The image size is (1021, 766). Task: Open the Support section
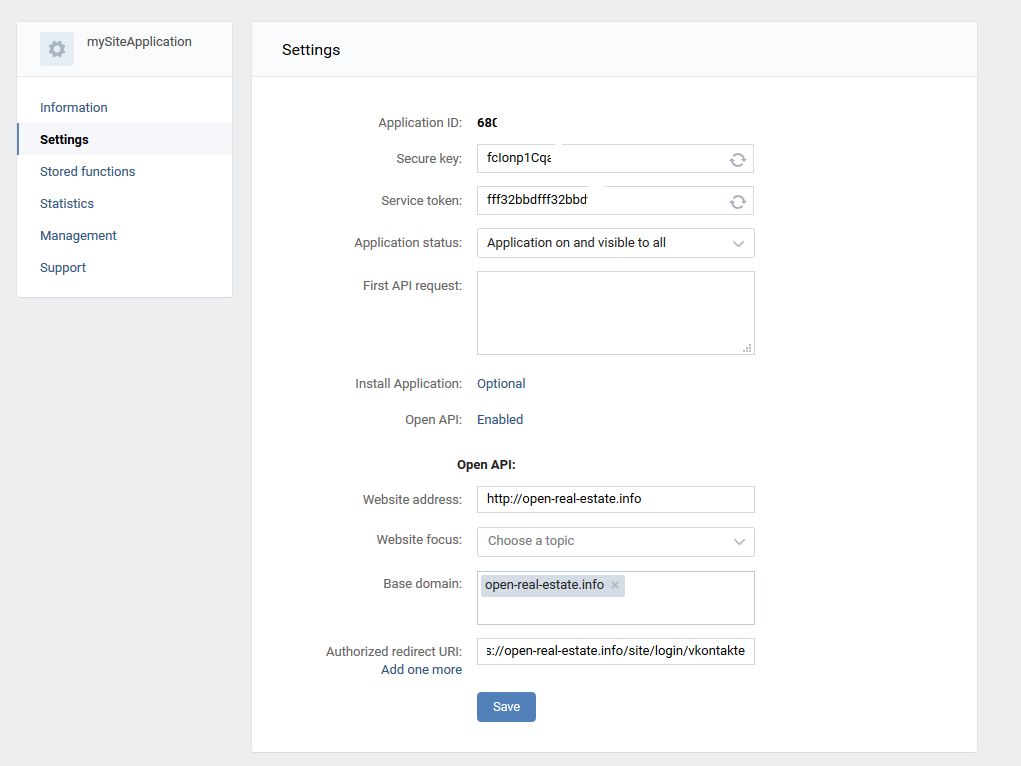pos(63,267)
